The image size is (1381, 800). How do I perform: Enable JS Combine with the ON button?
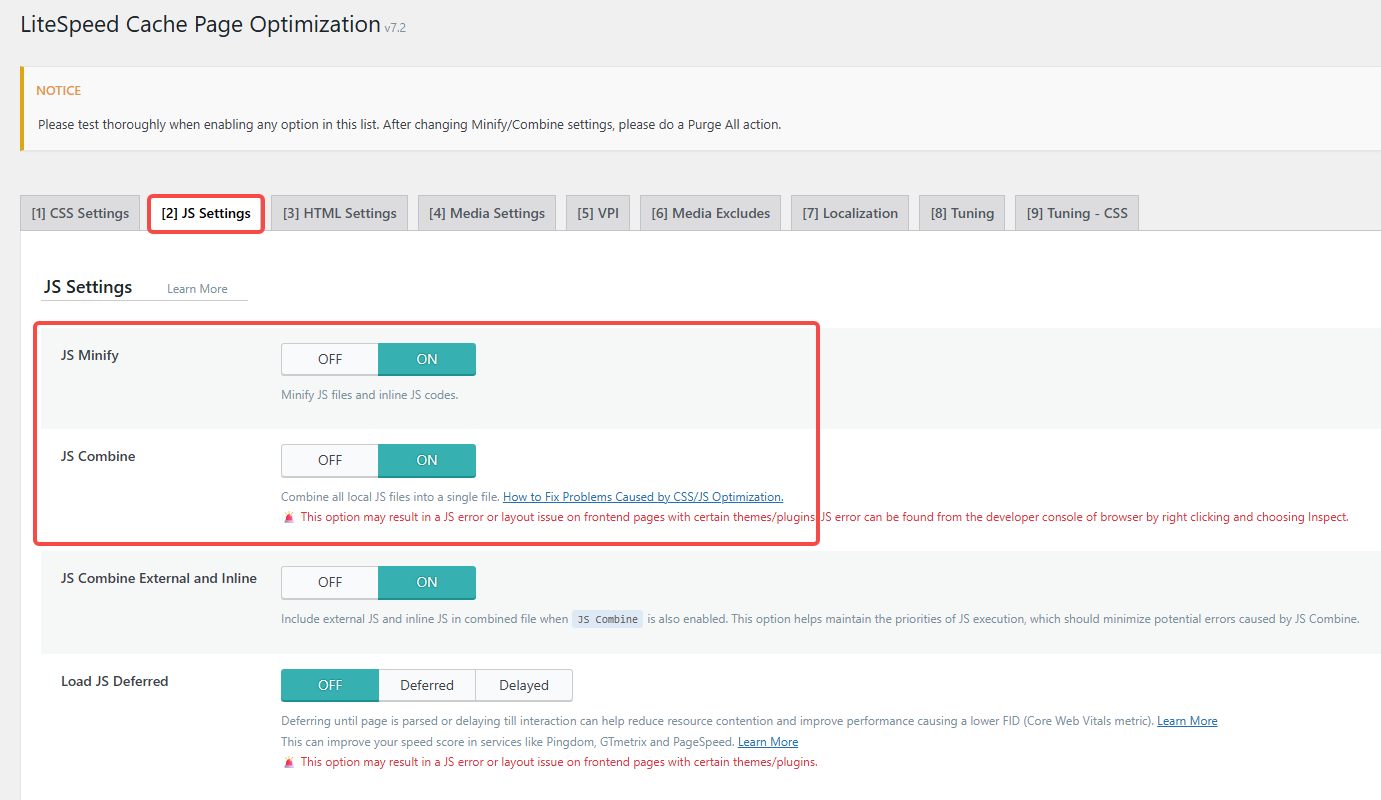(x=427, y=460)
